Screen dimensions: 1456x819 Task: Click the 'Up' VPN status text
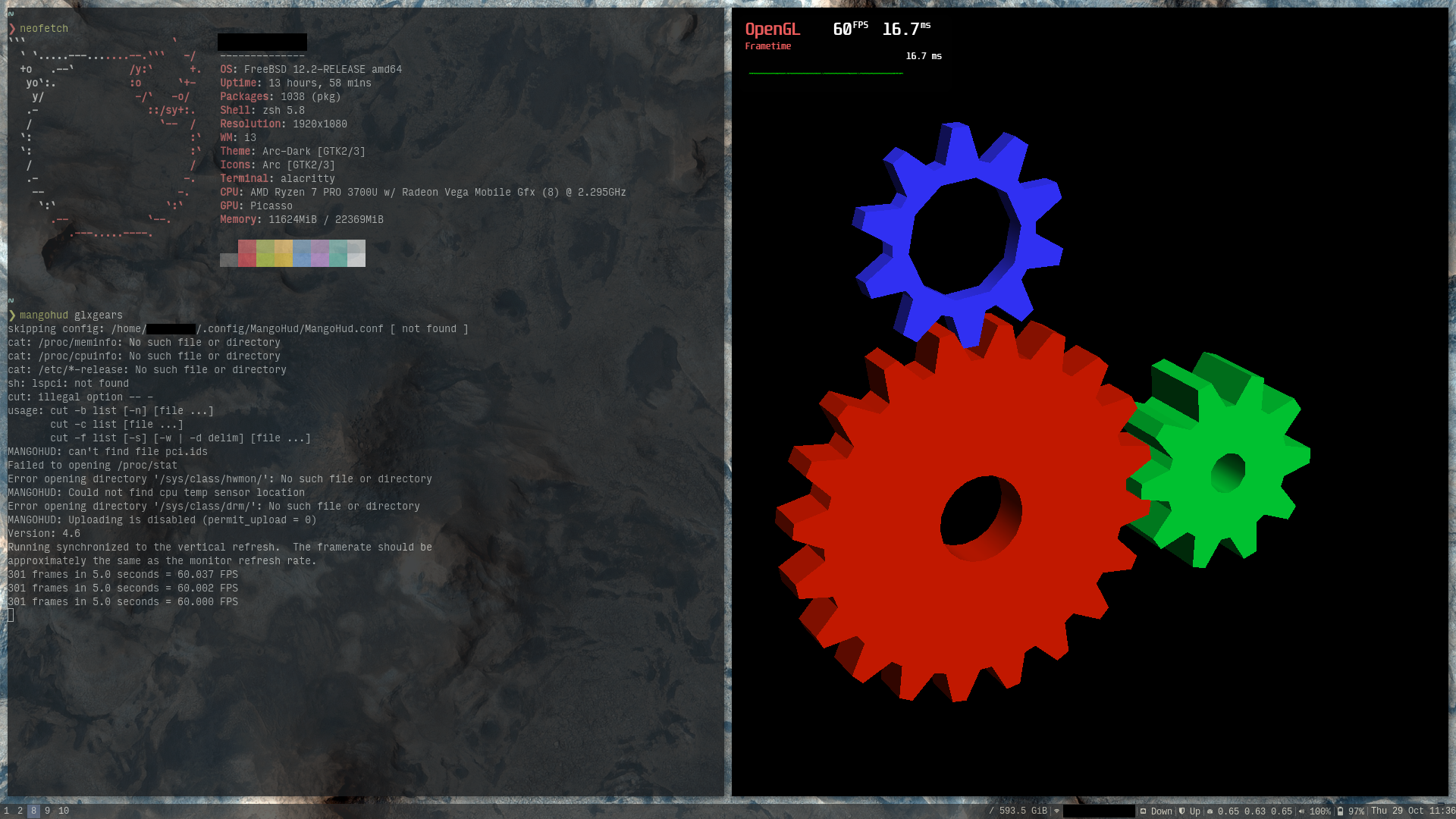pos(1195,811)
